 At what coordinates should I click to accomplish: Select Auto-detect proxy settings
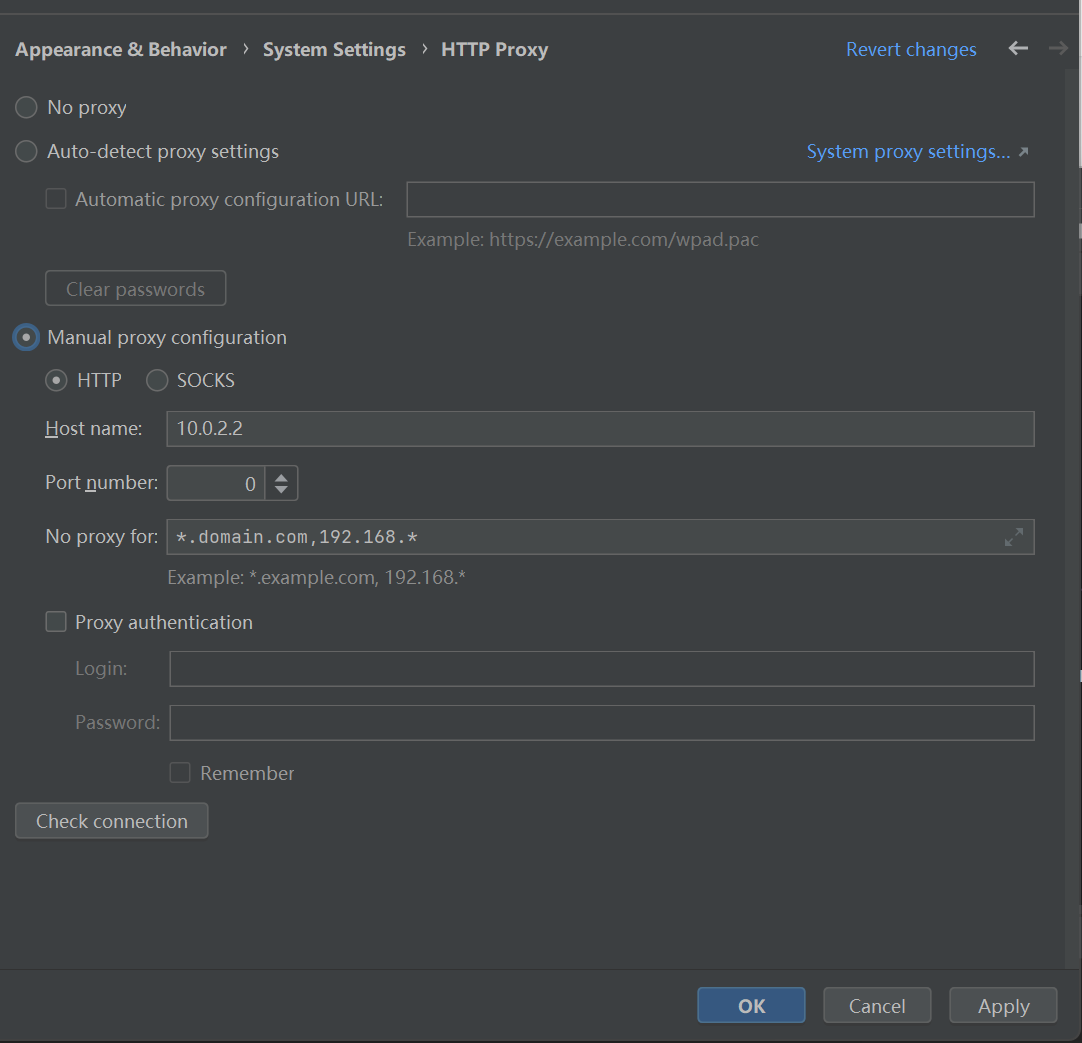point(27,152)
